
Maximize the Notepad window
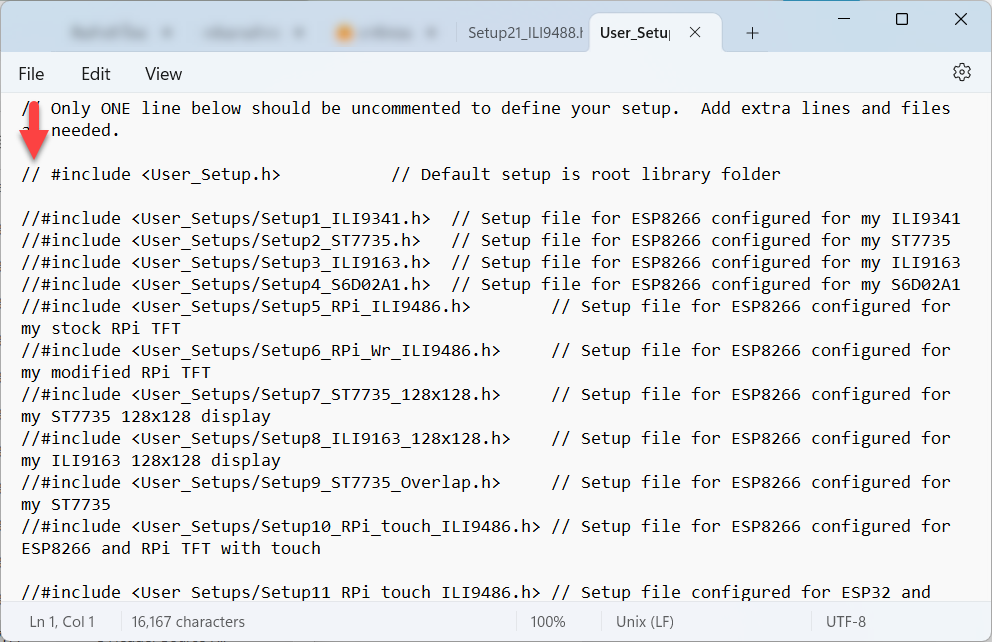pyautogui.click(x=902, y=19)
